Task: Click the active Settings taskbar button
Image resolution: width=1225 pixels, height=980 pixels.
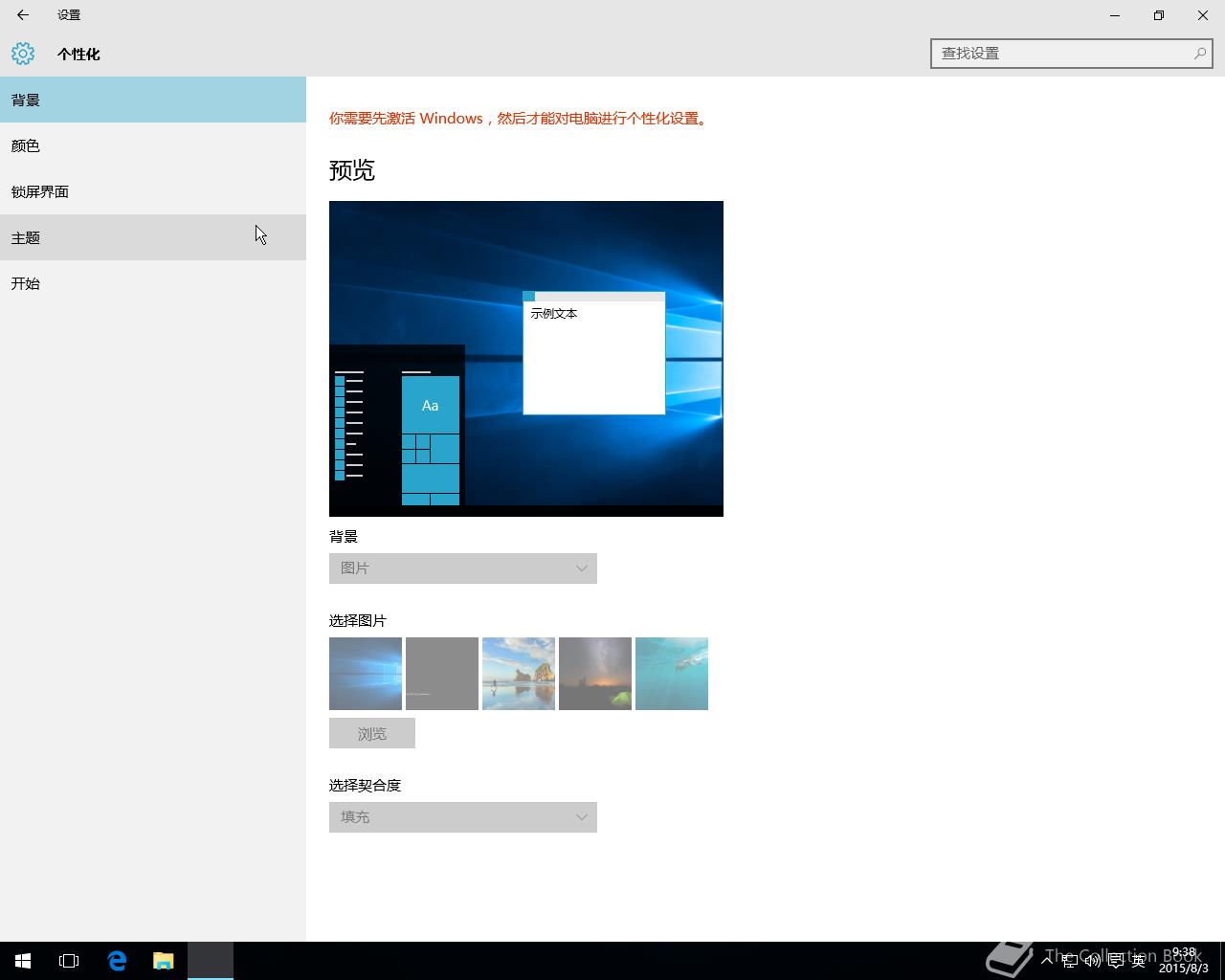Action: click(x=211, y=961)
